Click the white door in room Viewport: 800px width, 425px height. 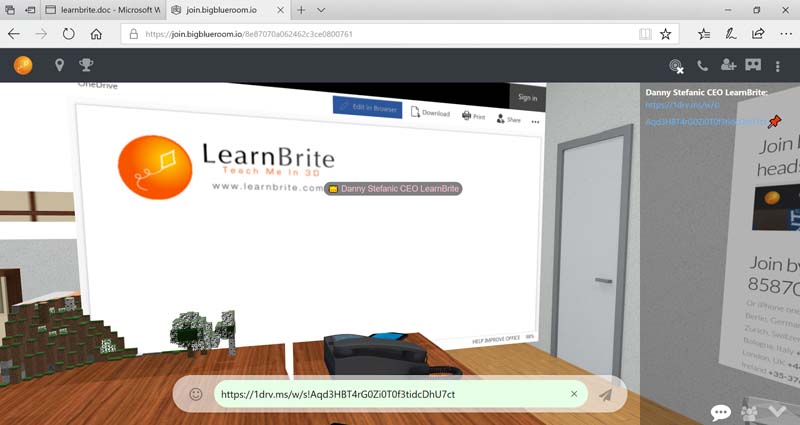tap(591, 255)
